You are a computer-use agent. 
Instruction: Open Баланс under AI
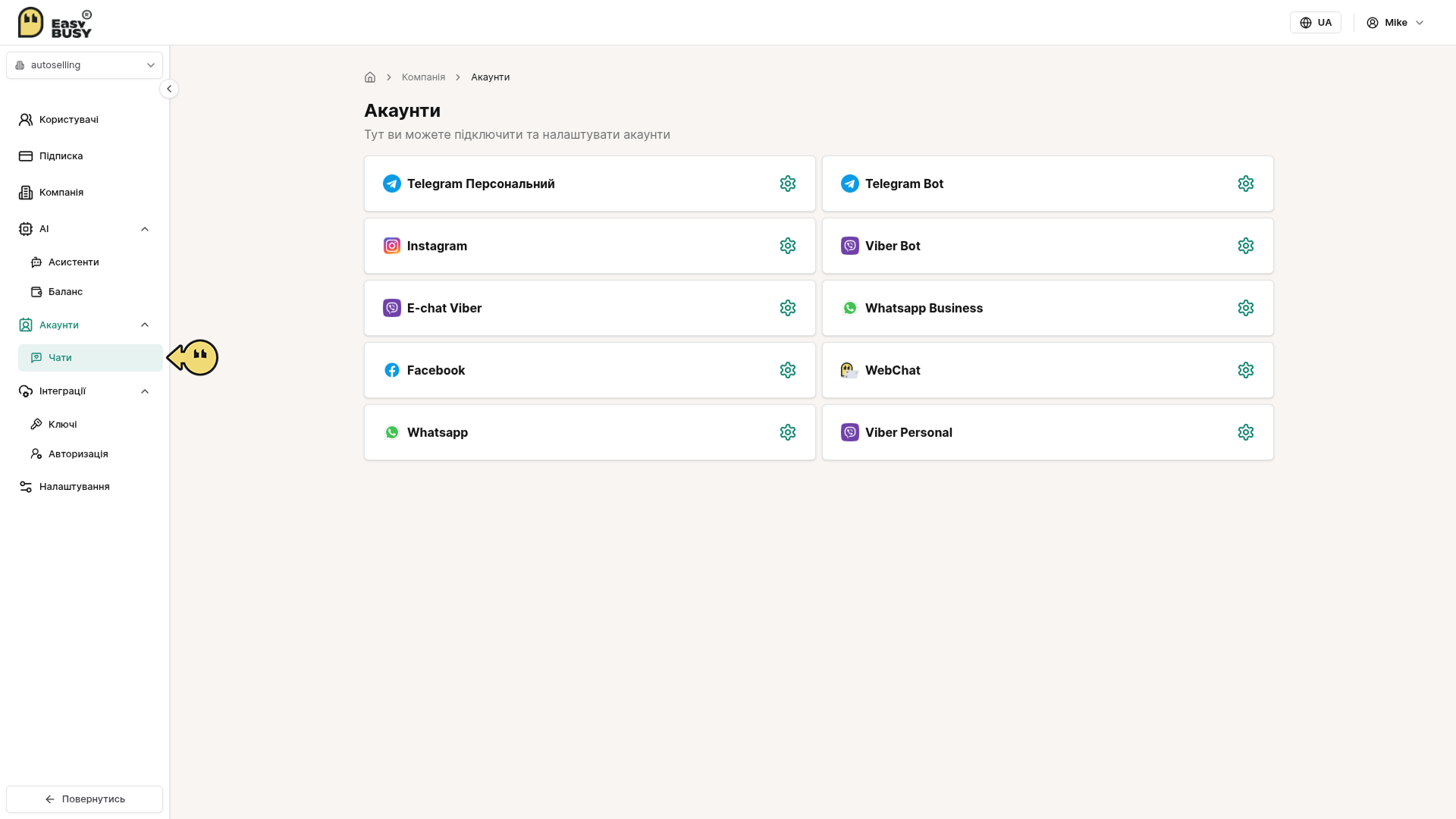point(90,292)
